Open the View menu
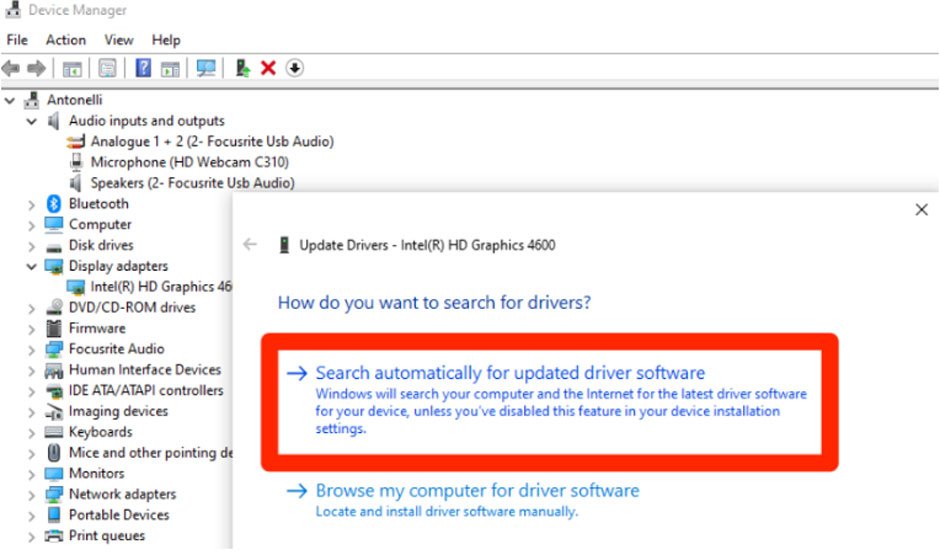 coord(119,40)
